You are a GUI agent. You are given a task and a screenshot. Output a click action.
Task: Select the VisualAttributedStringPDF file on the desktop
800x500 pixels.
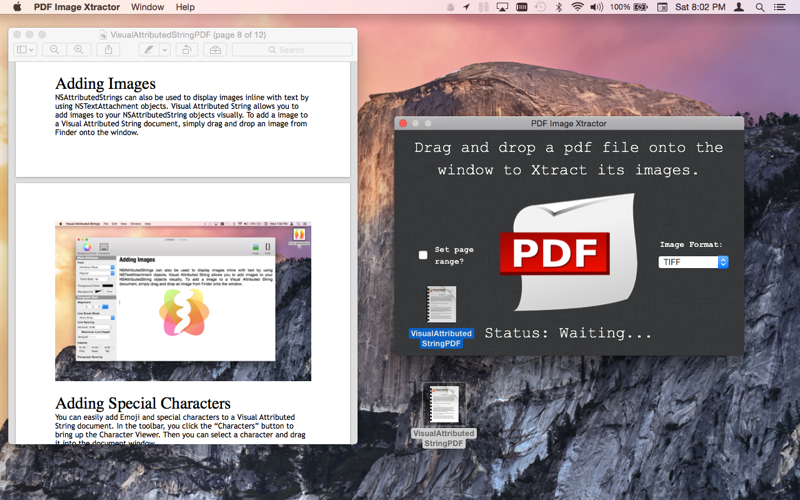click(x=443, y=416)
